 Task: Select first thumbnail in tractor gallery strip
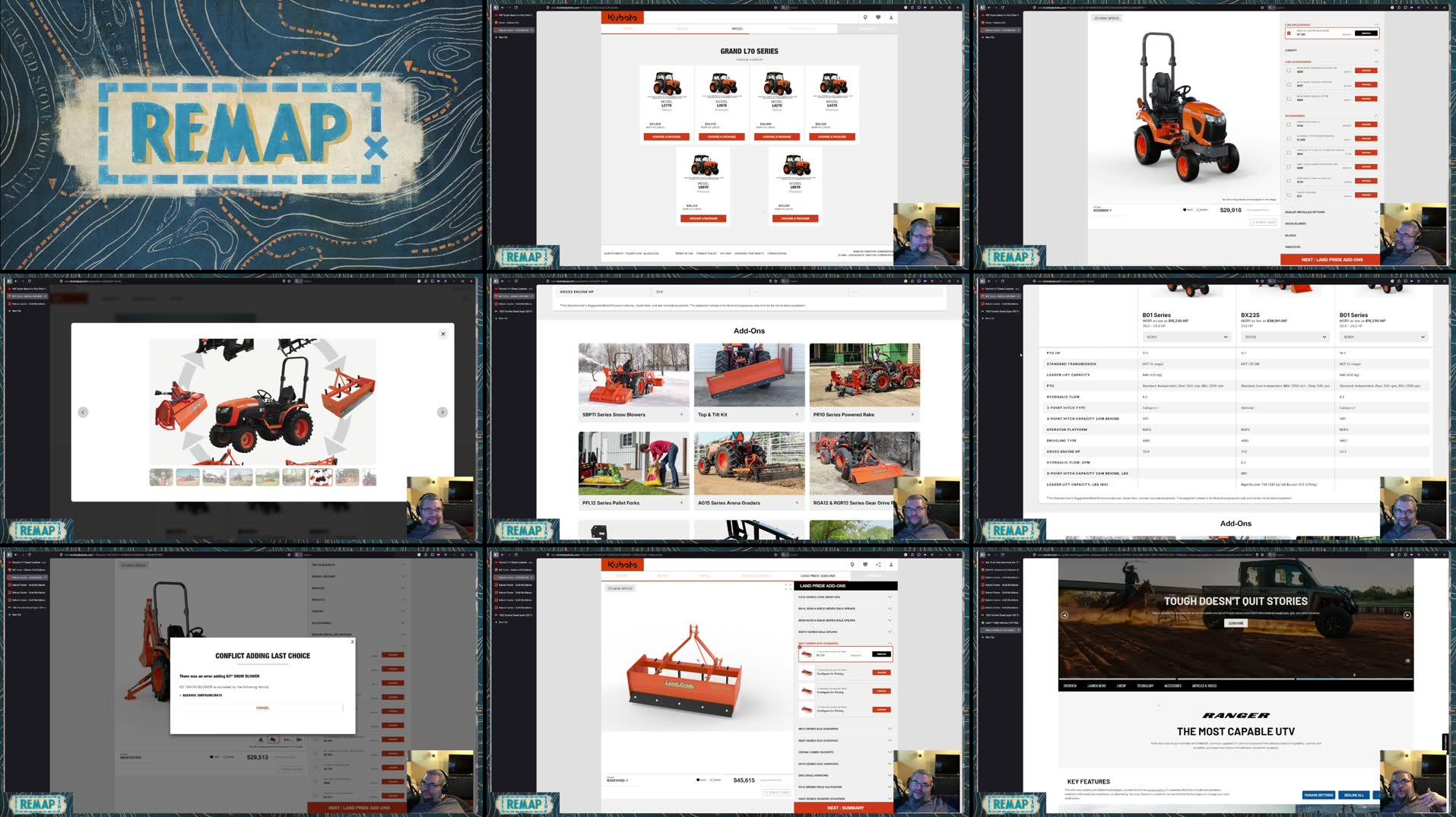coord(160,477)
